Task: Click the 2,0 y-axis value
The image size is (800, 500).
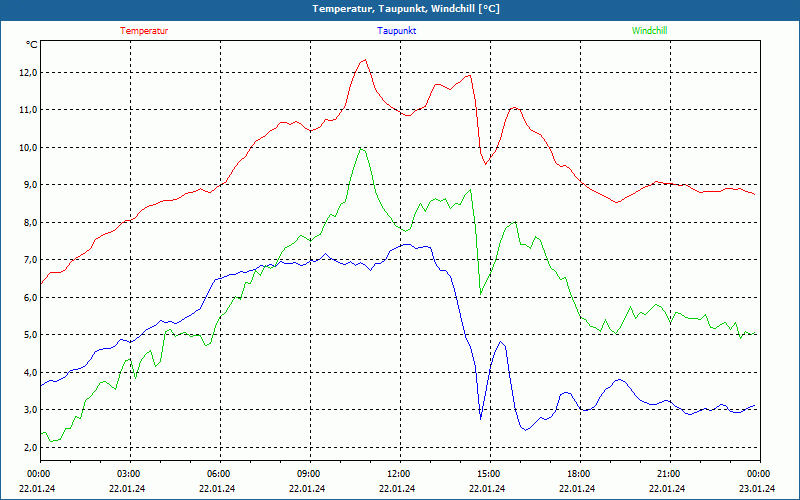Action: click(30, 447)
